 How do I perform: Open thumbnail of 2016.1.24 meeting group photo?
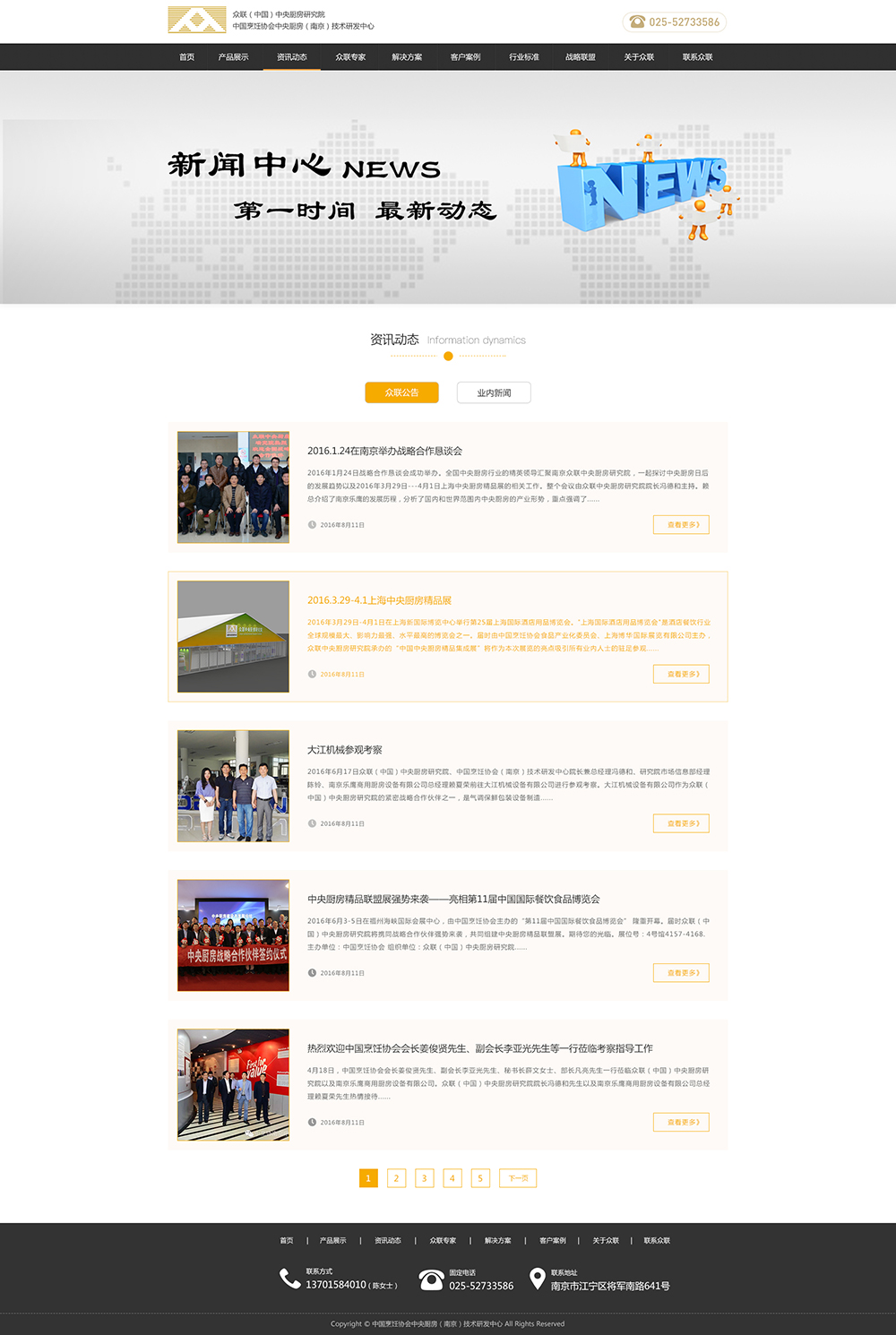tap(233, 487)
